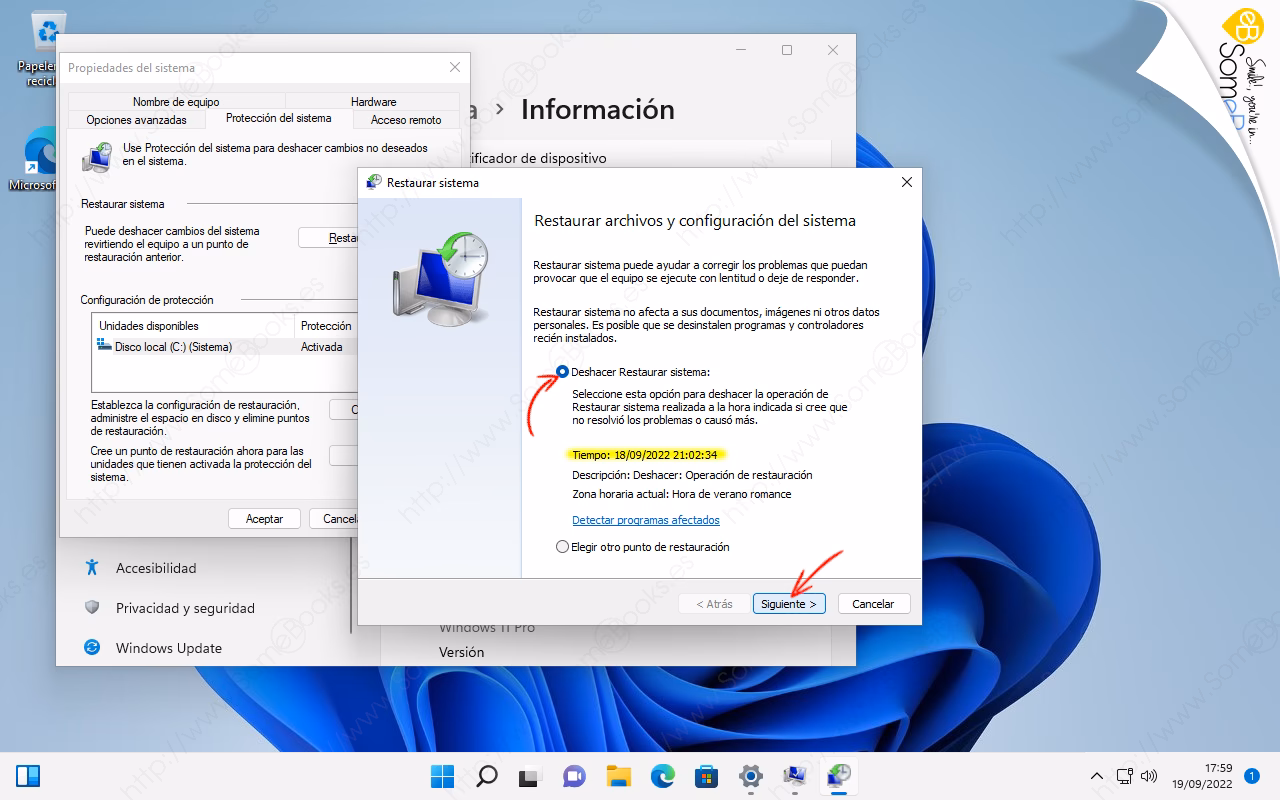This screenshot has width=1280, height=800.
Task: Click the Windows Start button
Action: [443, 776]
